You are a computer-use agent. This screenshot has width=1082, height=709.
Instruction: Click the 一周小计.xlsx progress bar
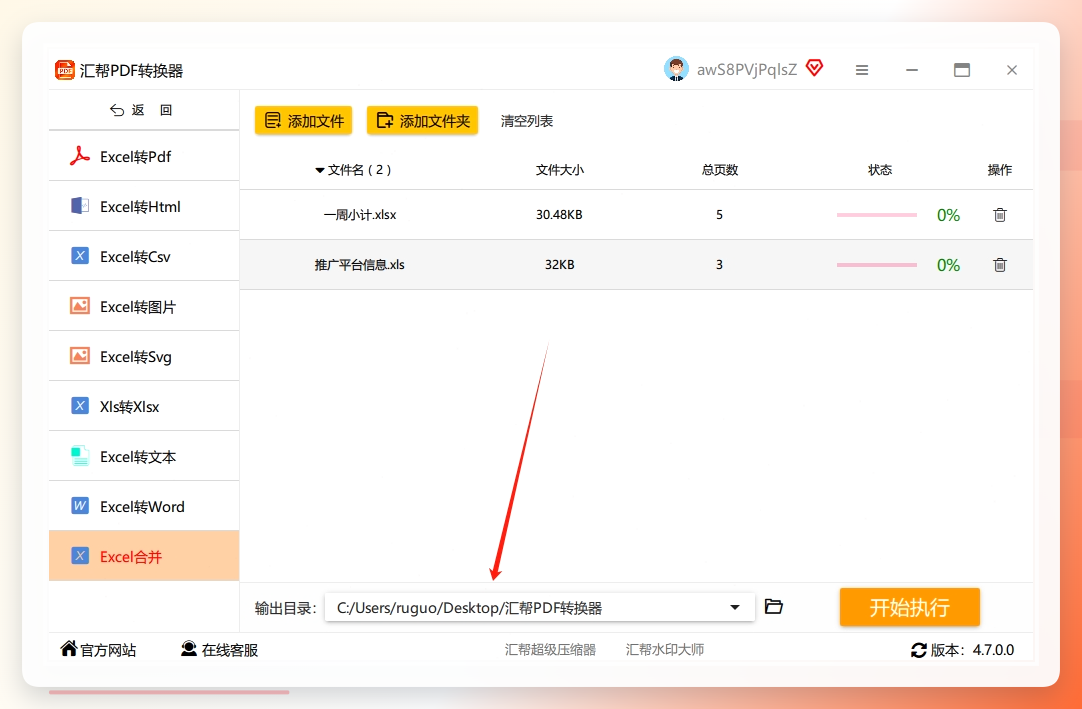[x=876, y=215]
